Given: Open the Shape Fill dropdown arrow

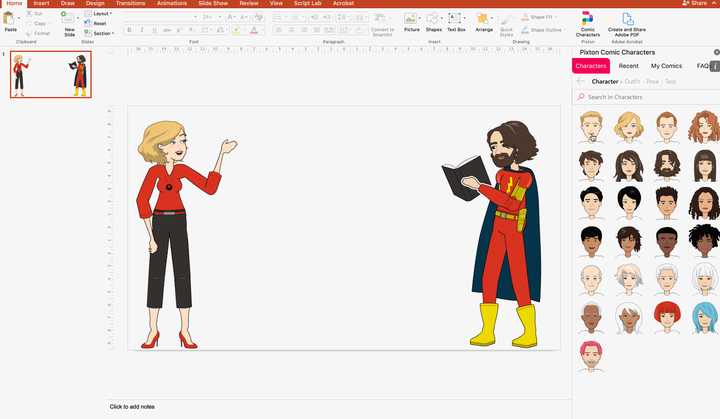Looking at the screenshot, I should (557, 17).
